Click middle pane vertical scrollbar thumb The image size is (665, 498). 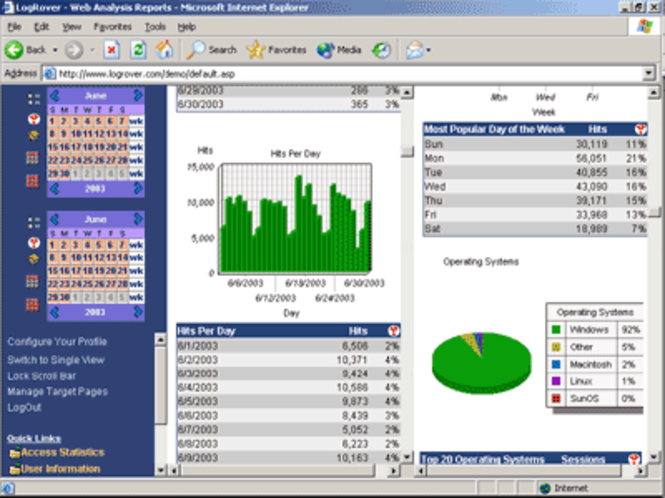pyautogui.click(x=407, y=151)
